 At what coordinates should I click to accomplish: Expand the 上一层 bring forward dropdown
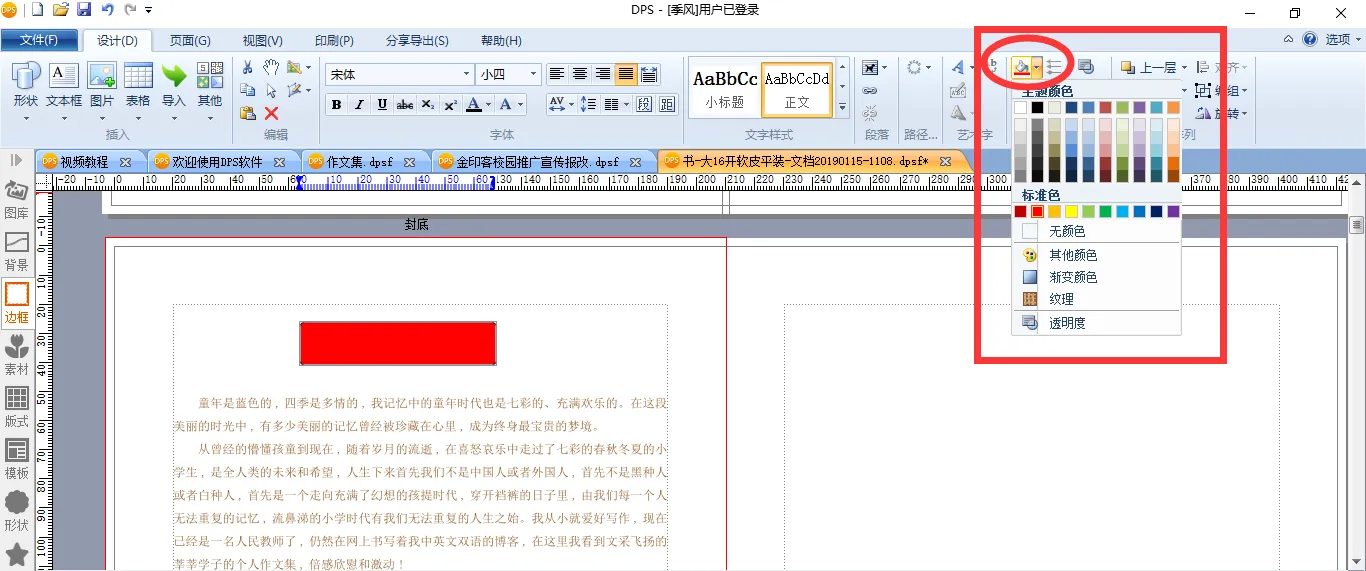tap(1183, 68)
